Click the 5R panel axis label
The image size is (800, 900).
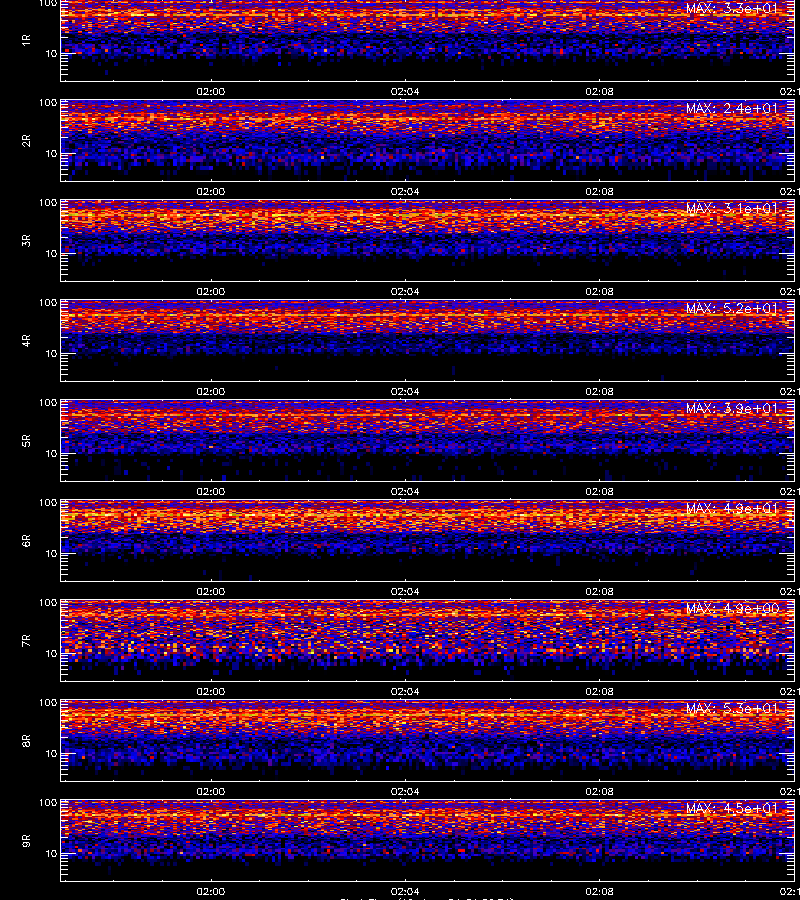point(26,440)
